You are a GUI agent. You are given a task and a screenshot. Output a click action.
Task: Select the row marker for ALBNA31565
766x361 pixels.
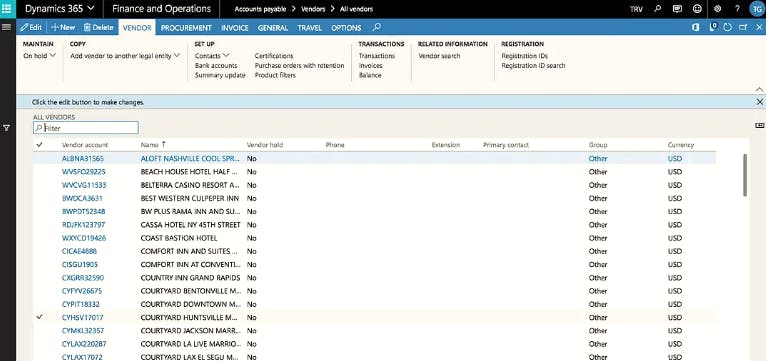40,159
